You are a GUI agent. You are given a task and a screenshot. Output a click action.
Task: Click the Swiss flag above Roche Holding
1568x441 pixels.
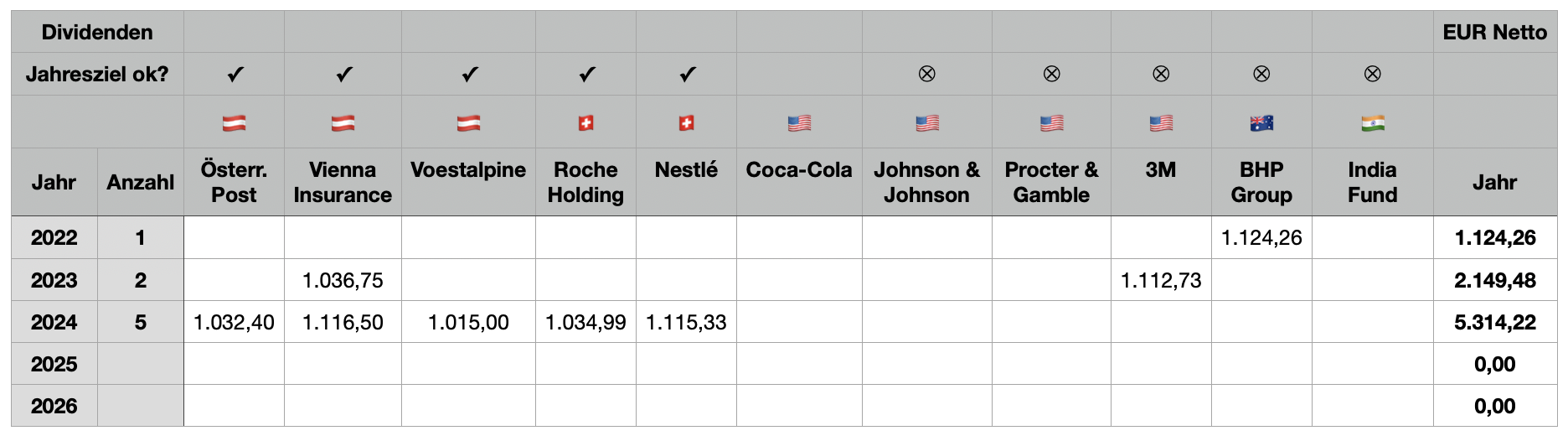pyautogui.click(x=585, y=123)
